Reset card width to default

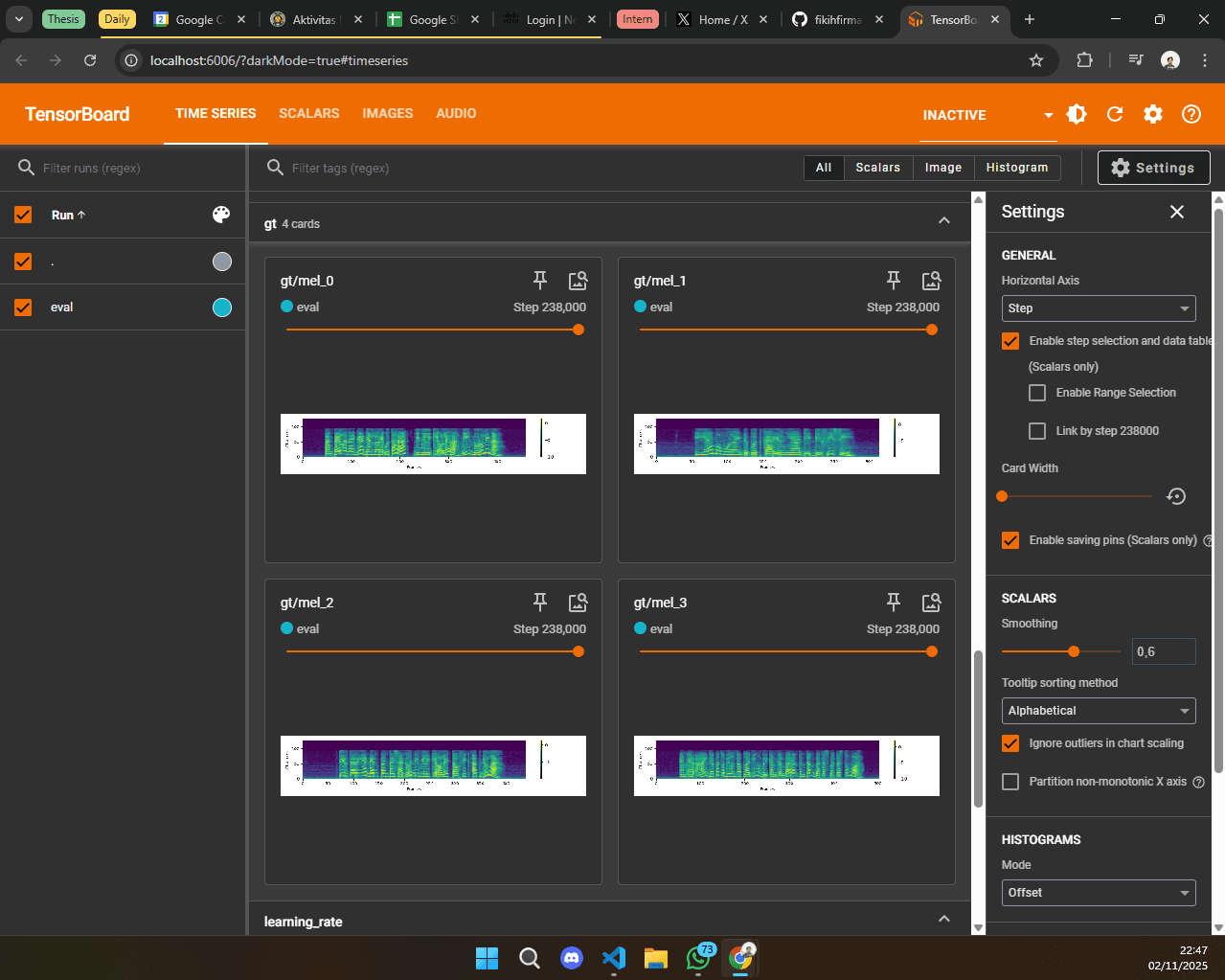(x=1176, y=496)
